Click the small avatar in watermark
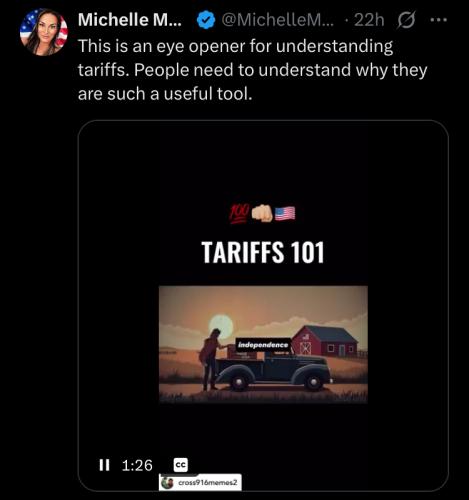This screenshot has height=500, width=469. pos(167,483)
